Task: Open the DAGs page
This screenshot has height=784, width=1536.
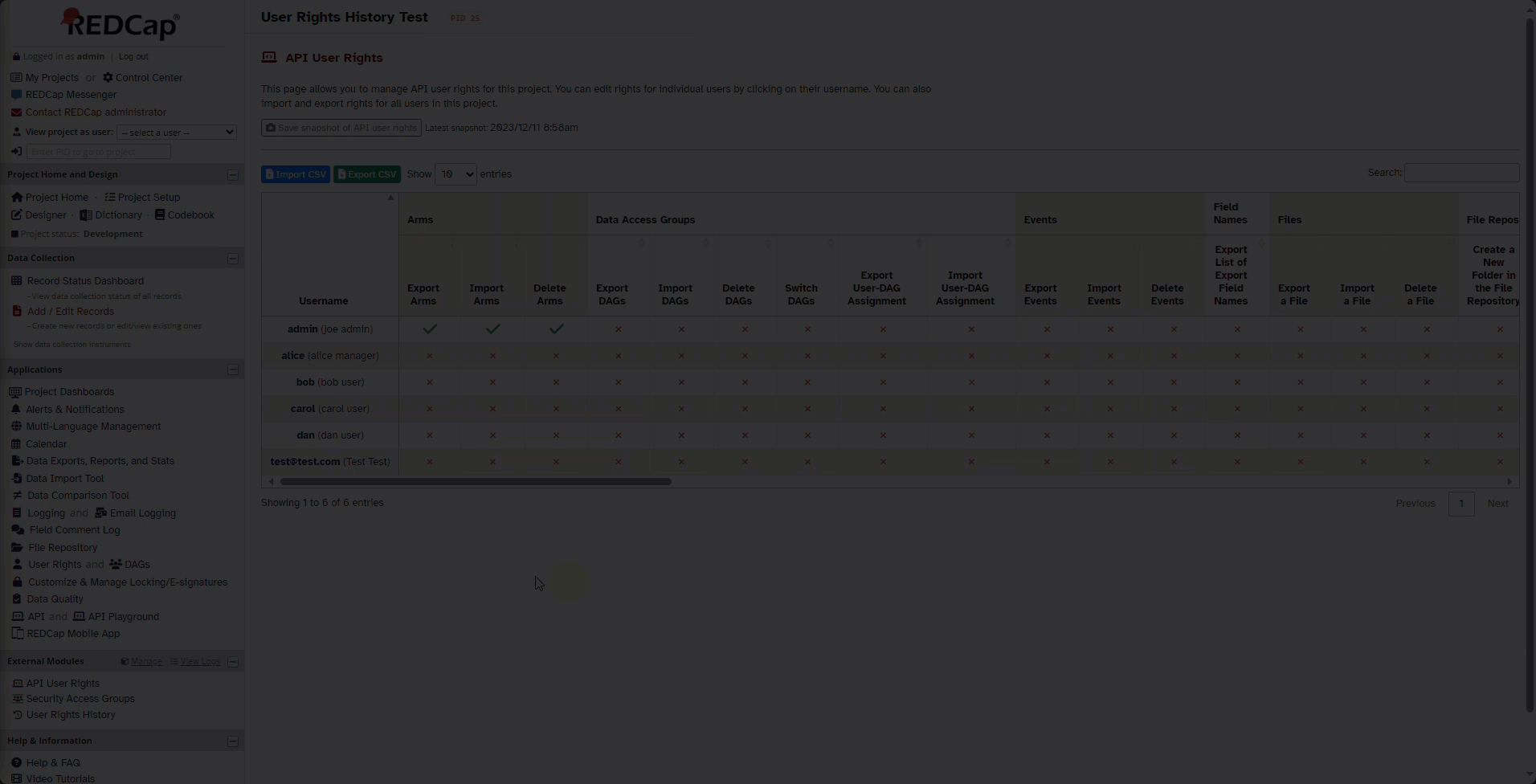Action: [x=137, y=565]
